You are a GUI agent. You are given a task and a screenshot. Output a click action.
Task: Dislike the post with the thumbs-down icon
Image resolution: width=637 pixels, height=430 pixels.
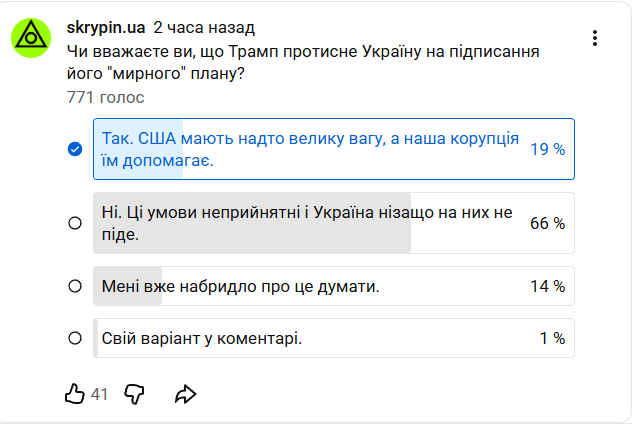click(134, 394)
